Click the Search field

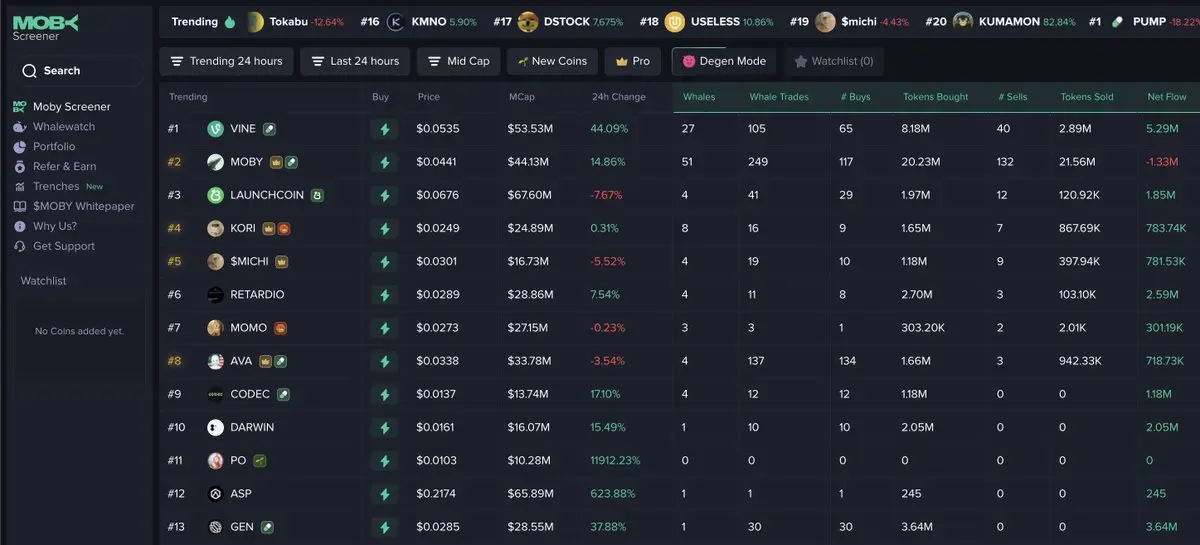click(78, 71)
